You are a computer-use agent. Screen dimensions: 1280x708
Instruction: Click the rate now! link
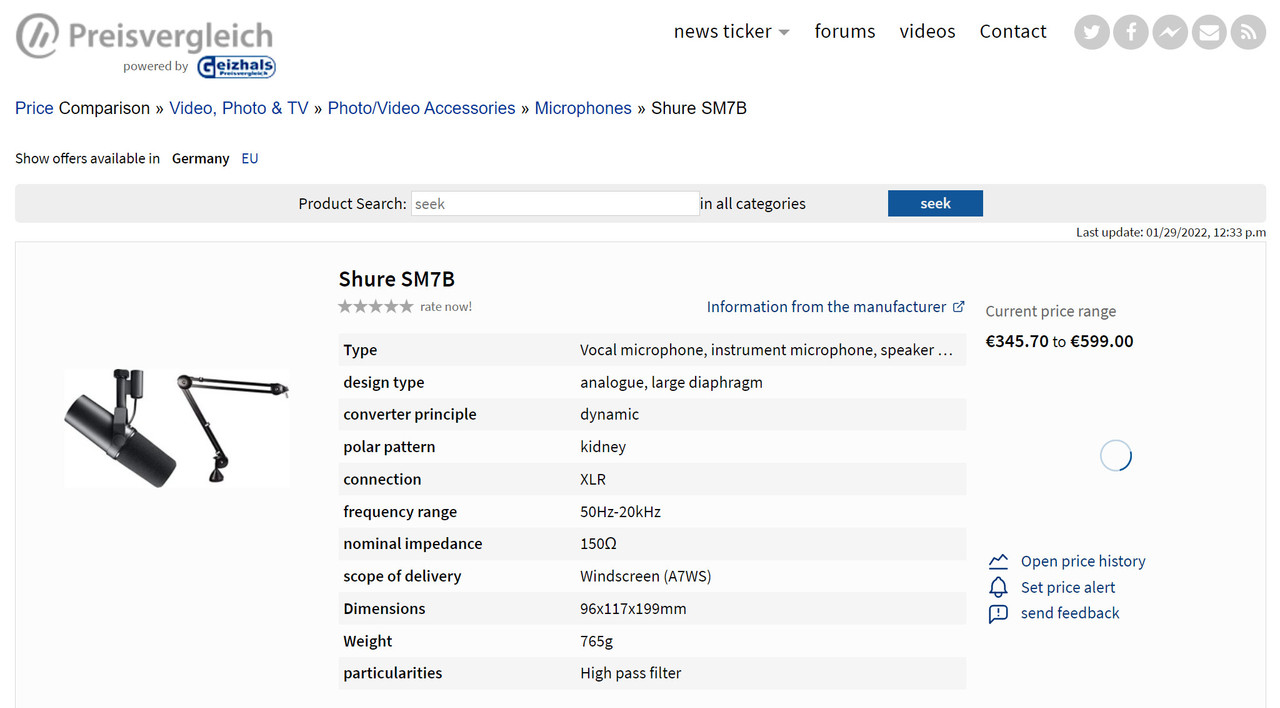(446, 307)
